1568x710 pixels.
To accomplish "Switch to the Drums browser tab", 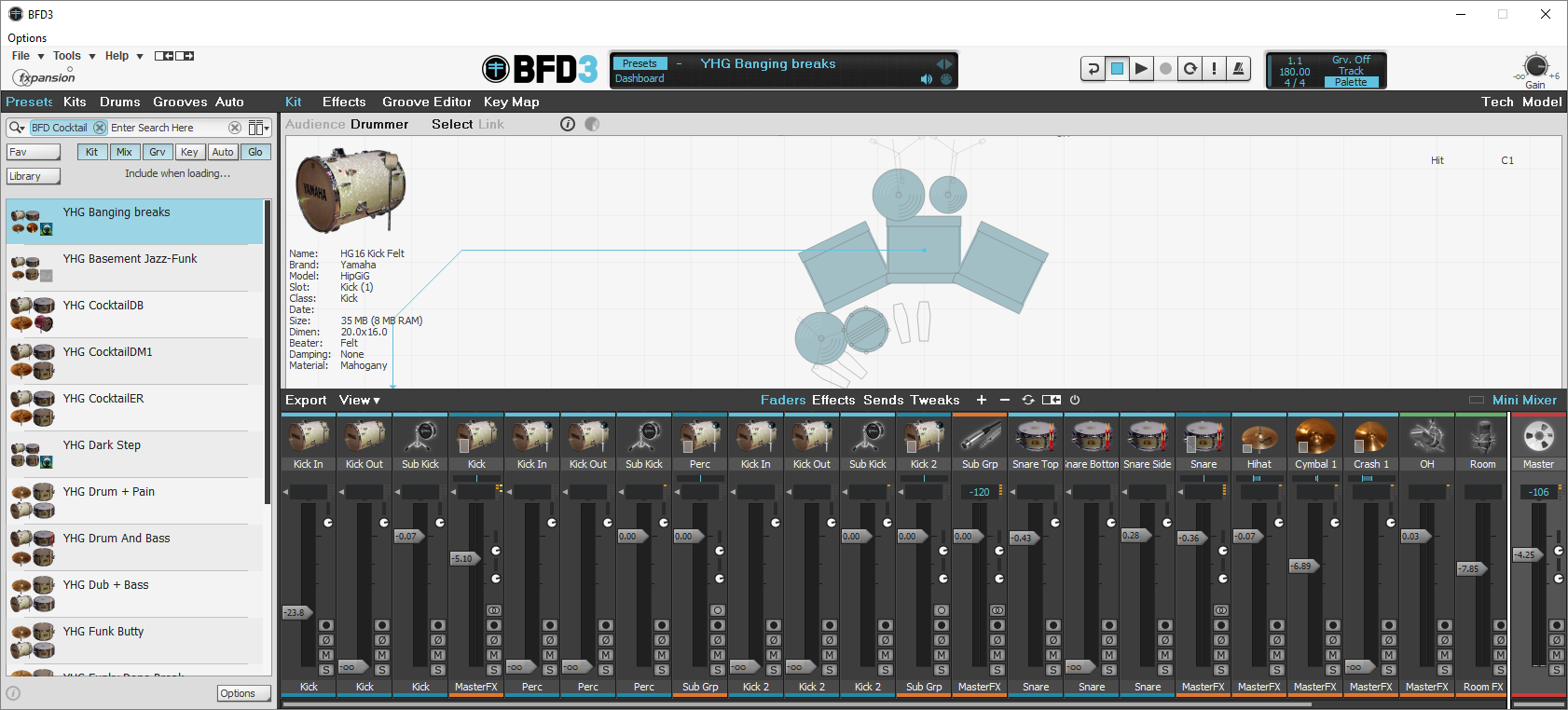I will click(x=120, y=102).
